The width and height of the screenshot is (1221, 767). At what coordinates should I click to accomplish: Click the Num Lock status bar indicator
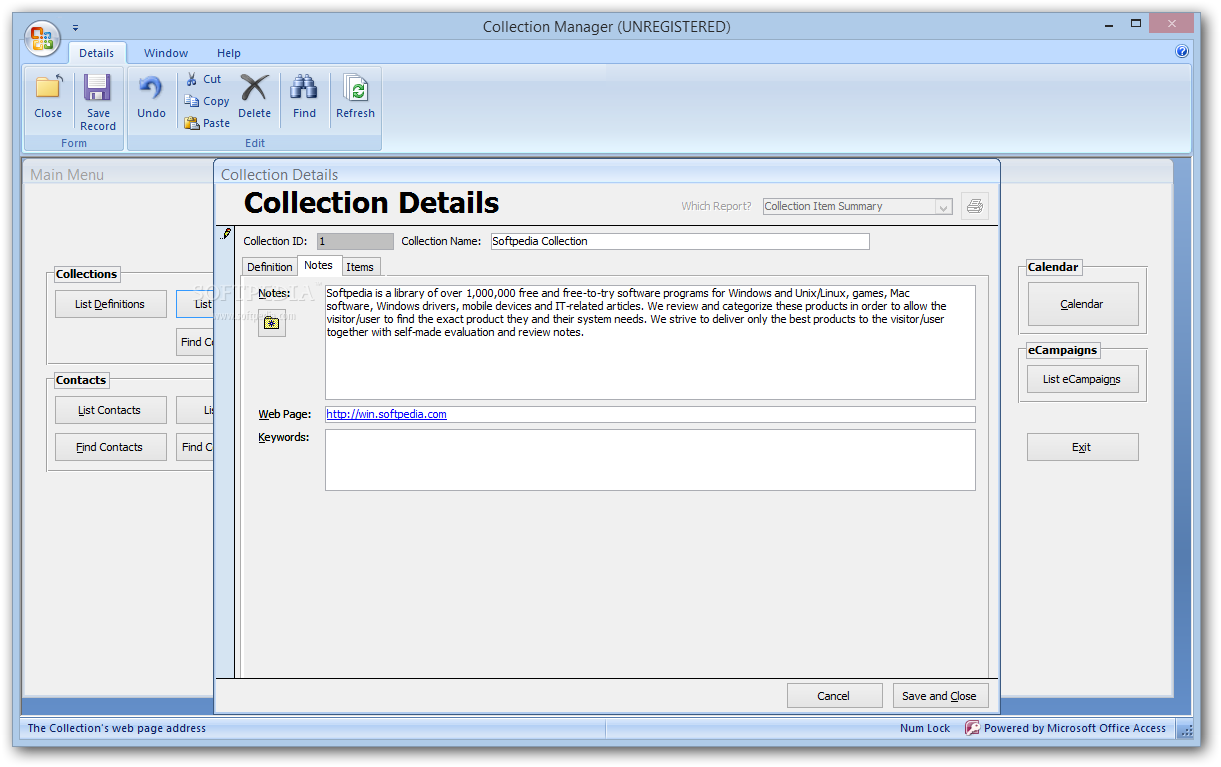click(925, 728)
